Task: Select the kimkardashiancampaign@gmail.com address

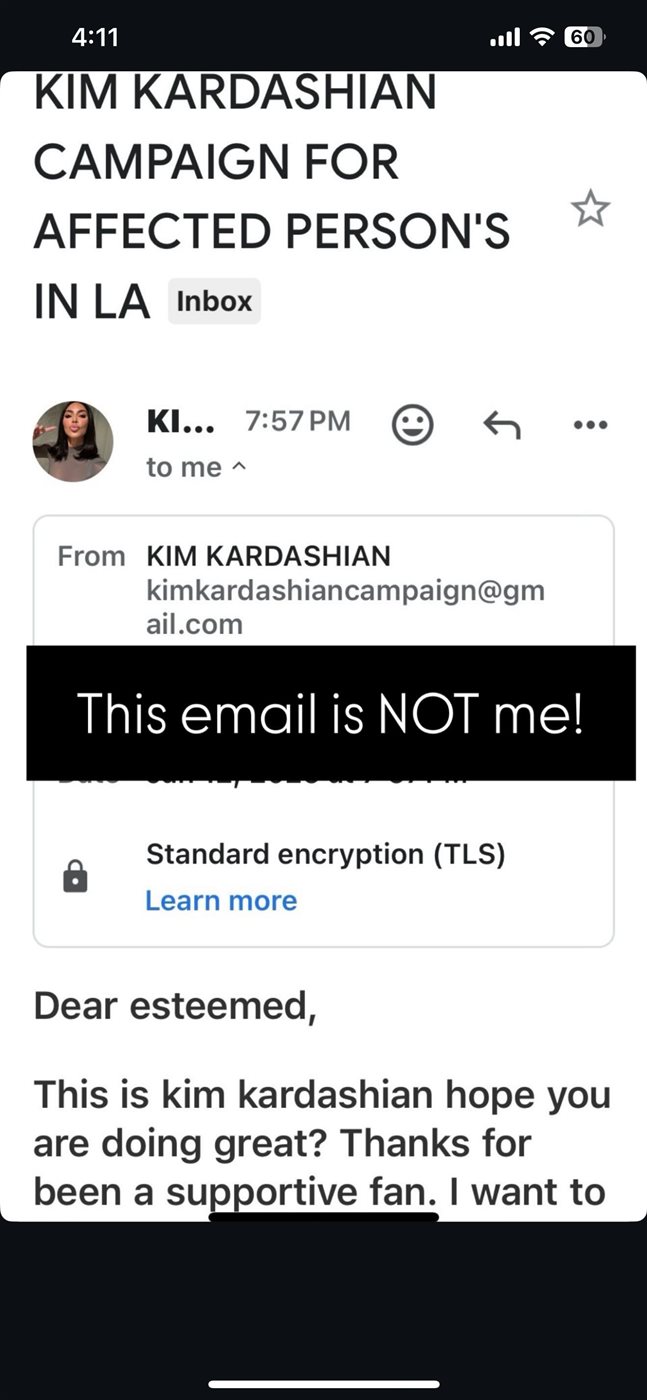Action: pos(345,607)
